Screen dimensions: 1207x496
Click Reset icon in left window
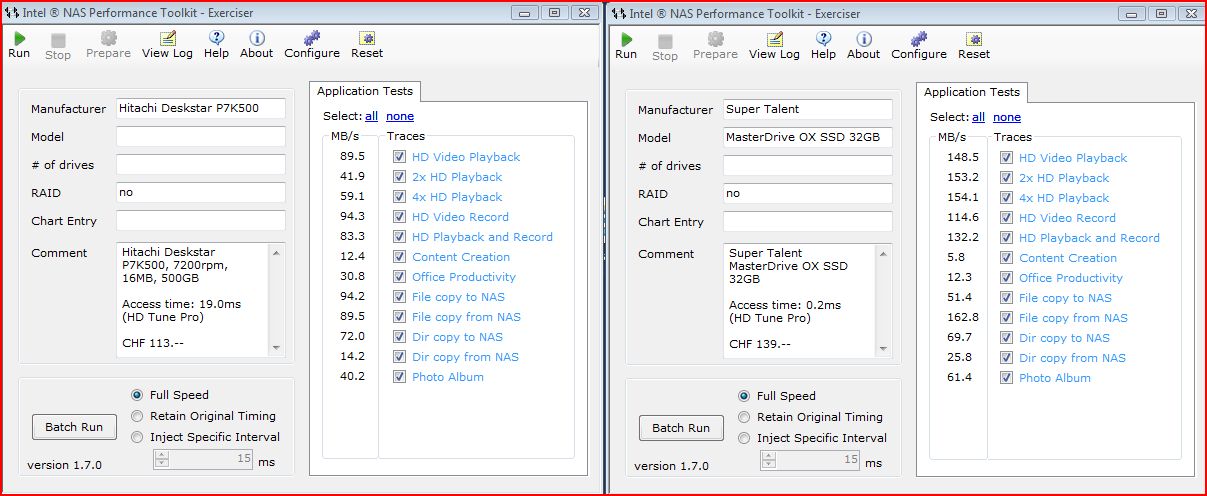(x=367, y=38)
